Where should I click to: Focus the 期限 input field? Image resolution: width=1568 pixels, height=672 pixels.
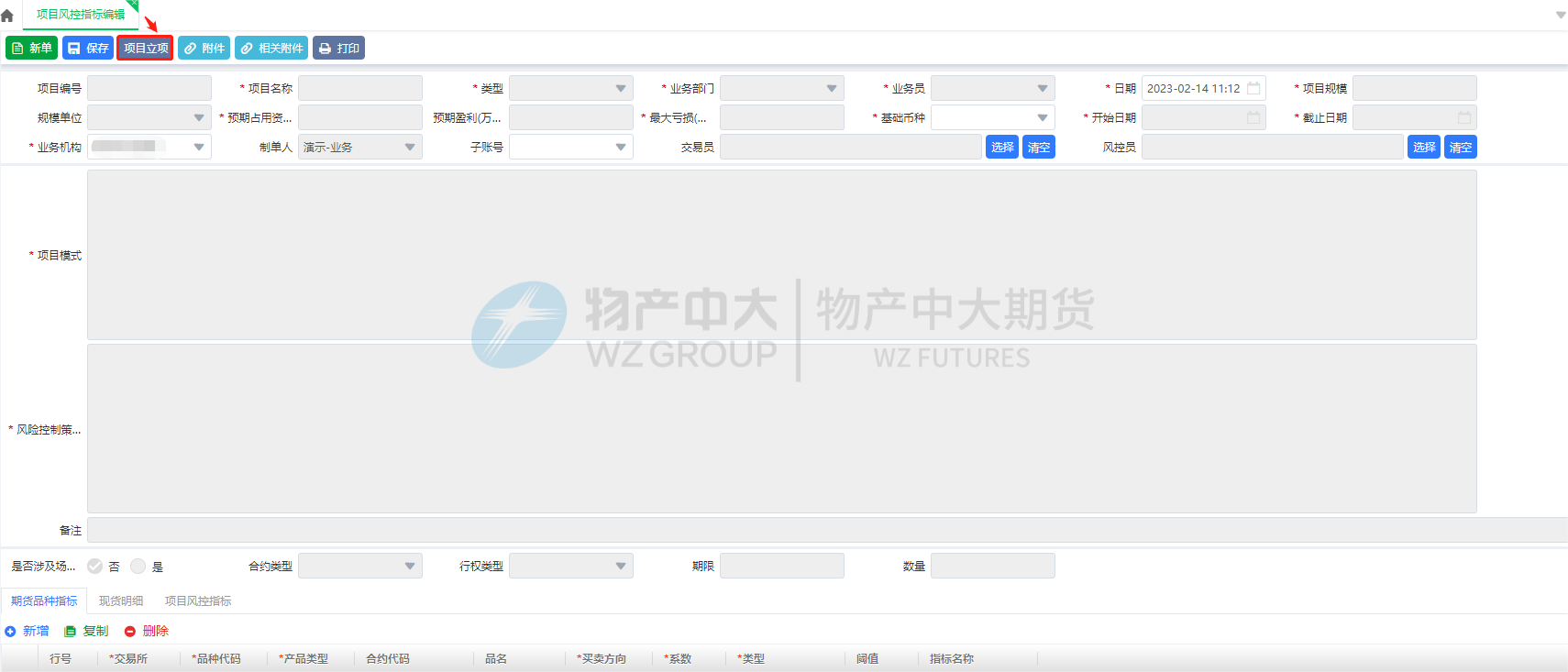pos(782,566)
